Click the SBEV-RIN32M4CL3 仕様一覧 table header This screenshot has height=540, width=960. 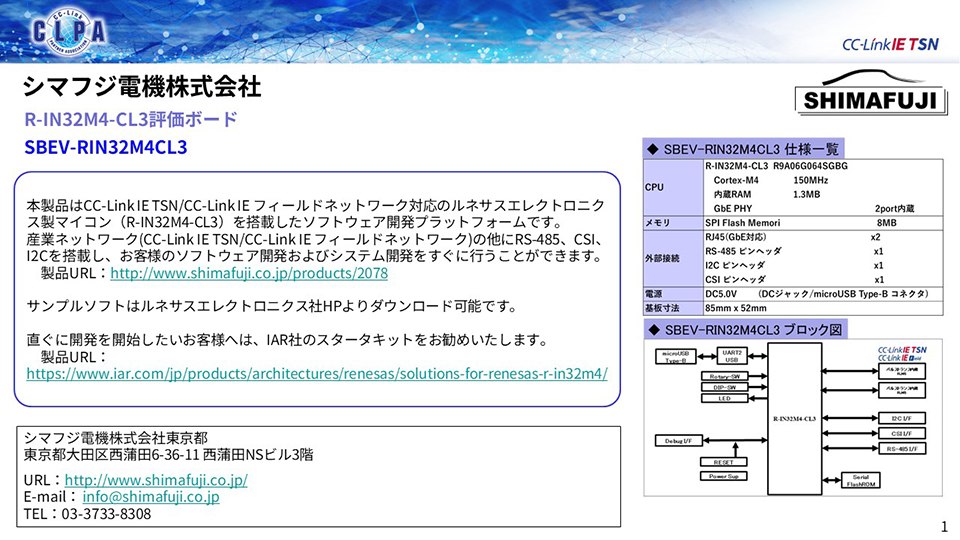(x=743, y=149)
